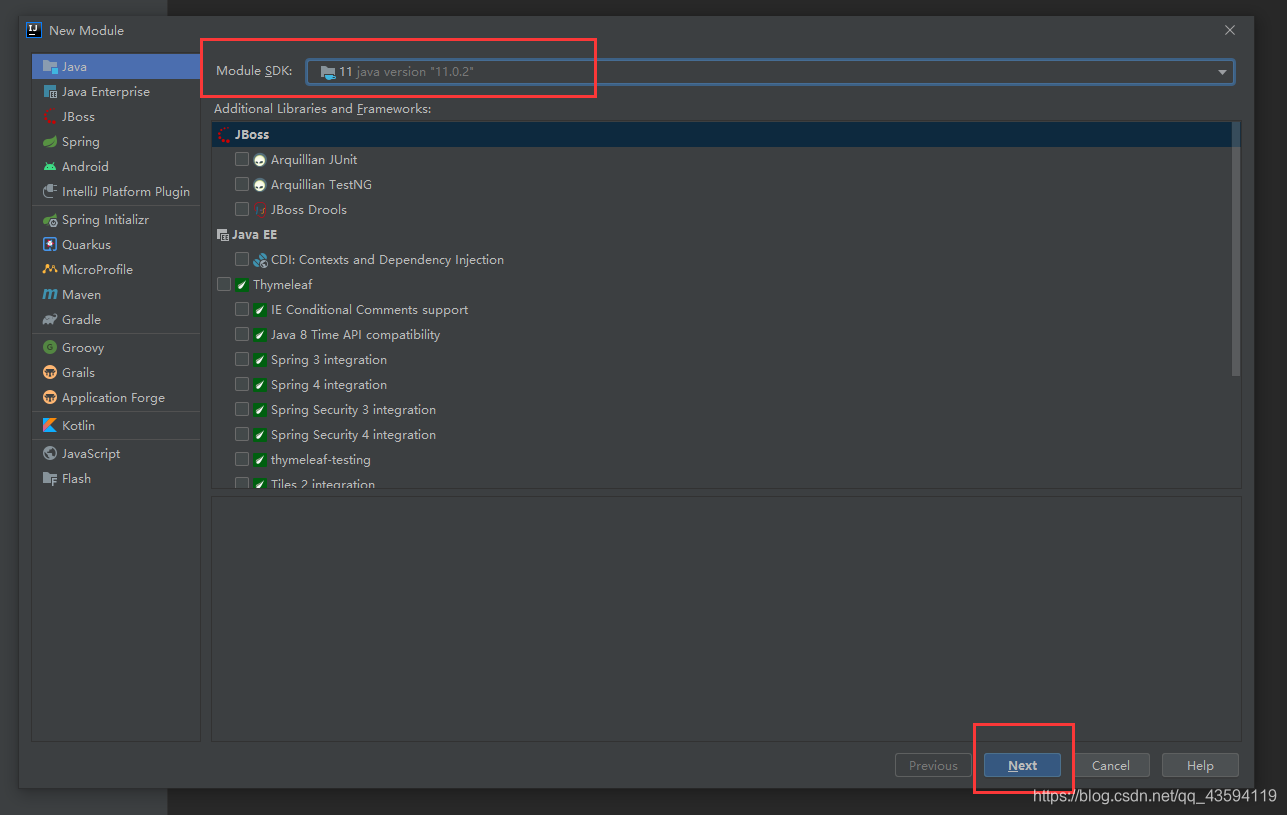Click the Application Forge icon
The height and width of the screenshot is (815, 1287).
pos(50,398)
